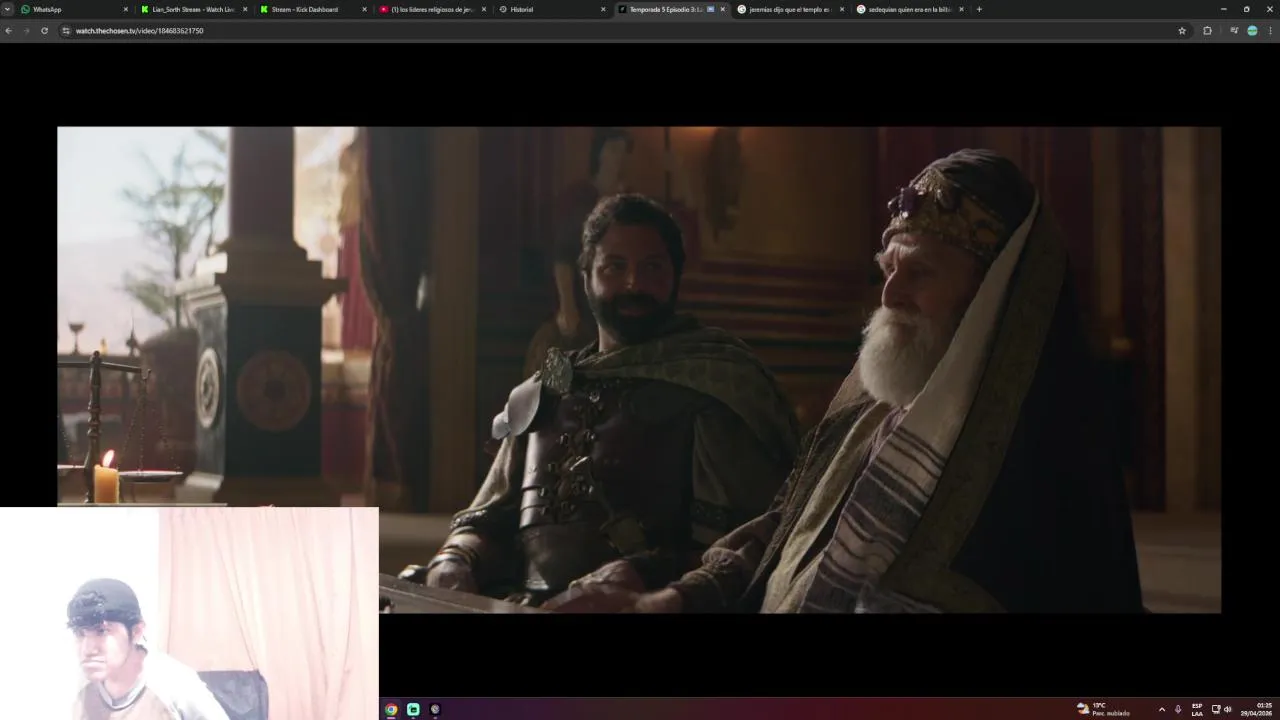Go back to the previous page
This screenshot has width=1280, height=720.
click(8, 31)
